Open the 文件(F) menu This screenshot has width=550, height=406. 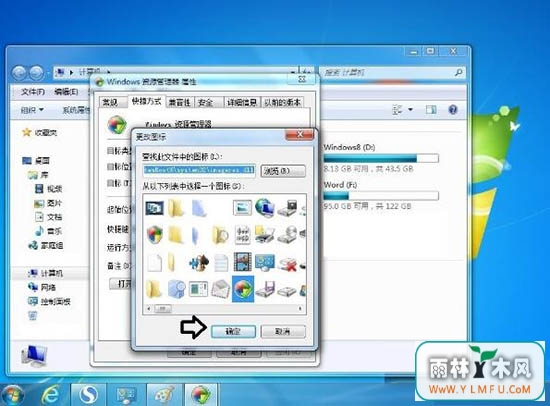(33, 92)
